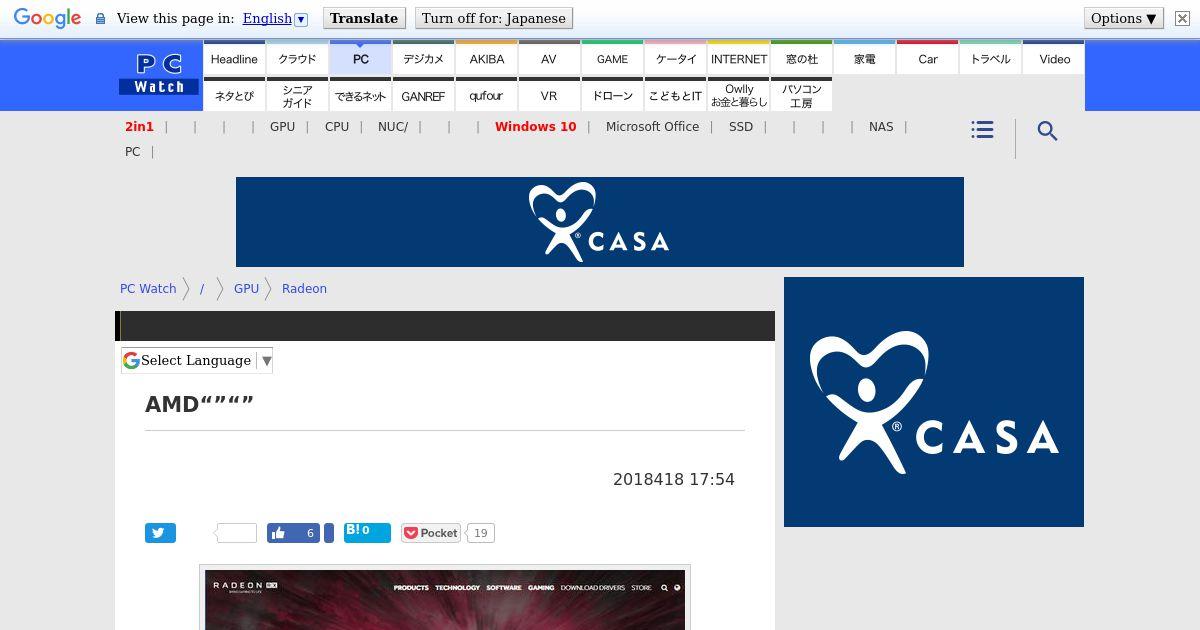
Task: Open the English language dropdown
Action: pyautogui.click(x=275, y=18)
